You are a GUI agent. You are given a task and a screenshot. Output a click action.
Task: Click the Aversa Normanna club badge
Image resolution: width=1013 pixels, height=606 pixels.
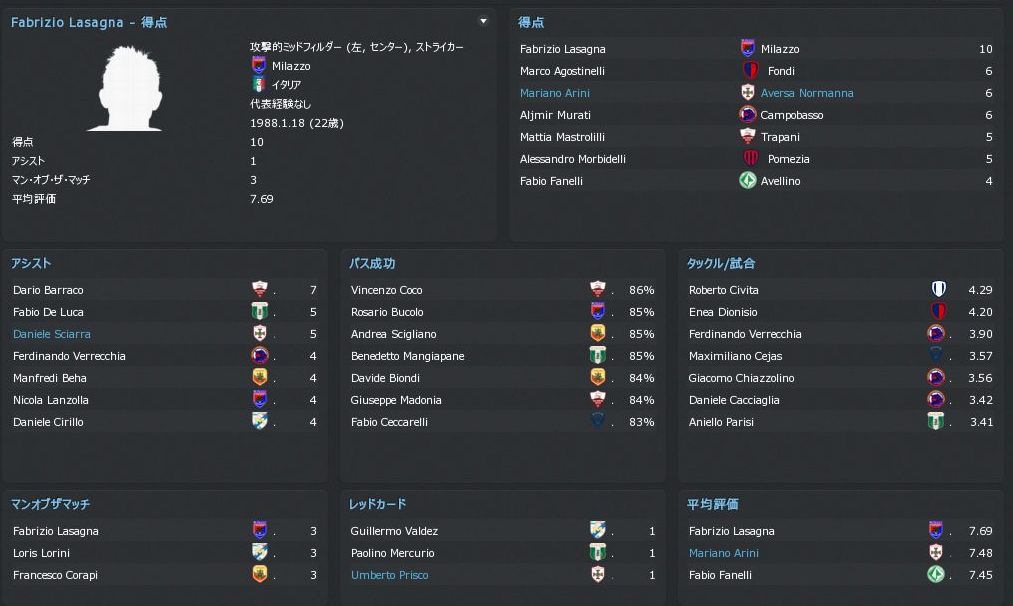[x=747, y=93]
